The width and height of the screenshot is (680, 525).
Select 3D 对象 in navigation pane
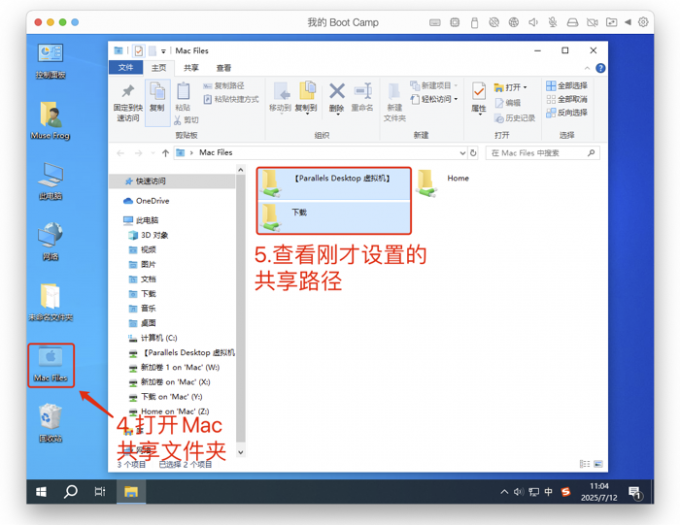(148, 235)
